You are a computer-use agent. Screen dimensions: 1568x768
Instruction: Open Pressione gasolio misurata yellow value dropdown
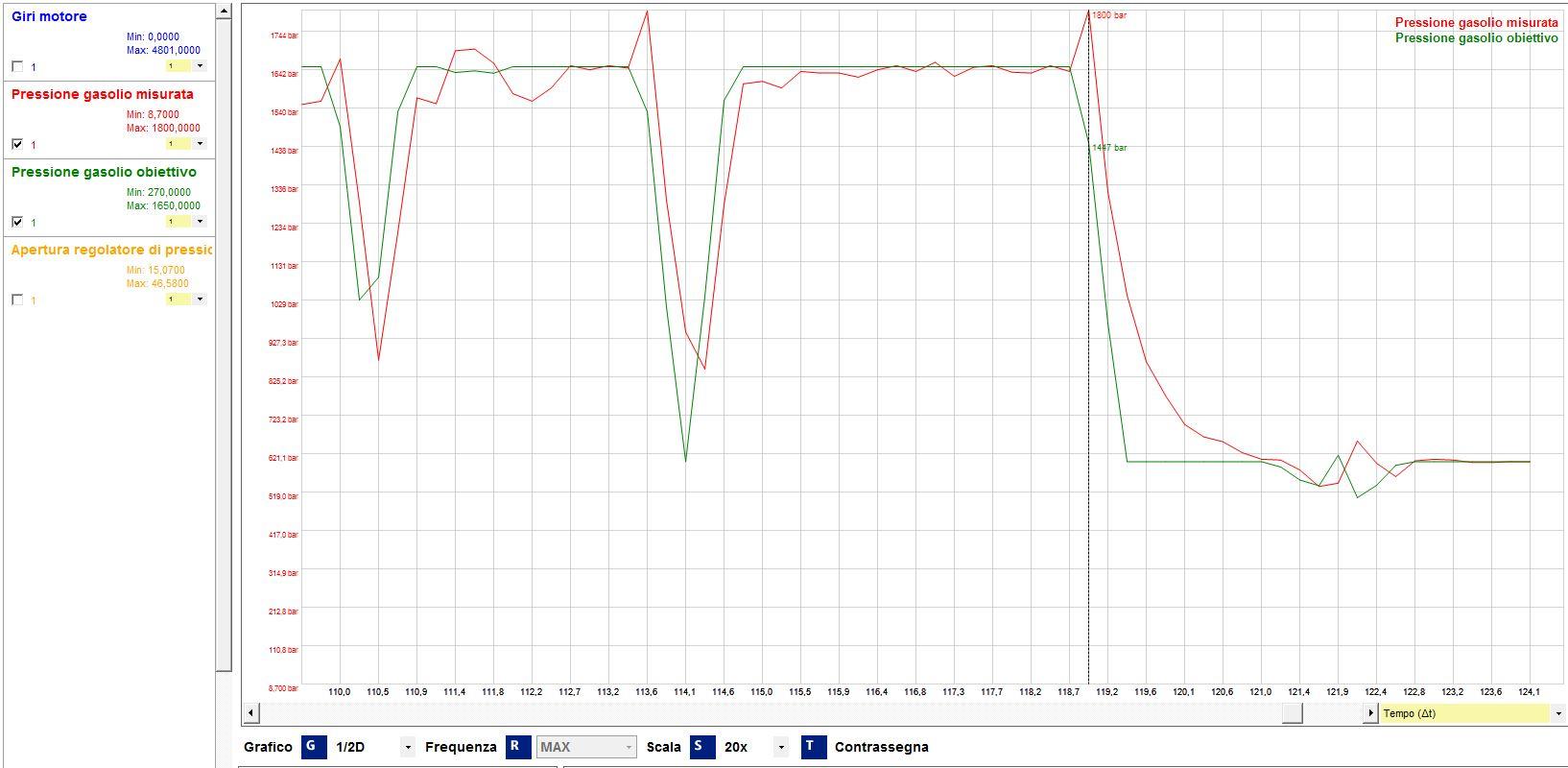[200, 144]
